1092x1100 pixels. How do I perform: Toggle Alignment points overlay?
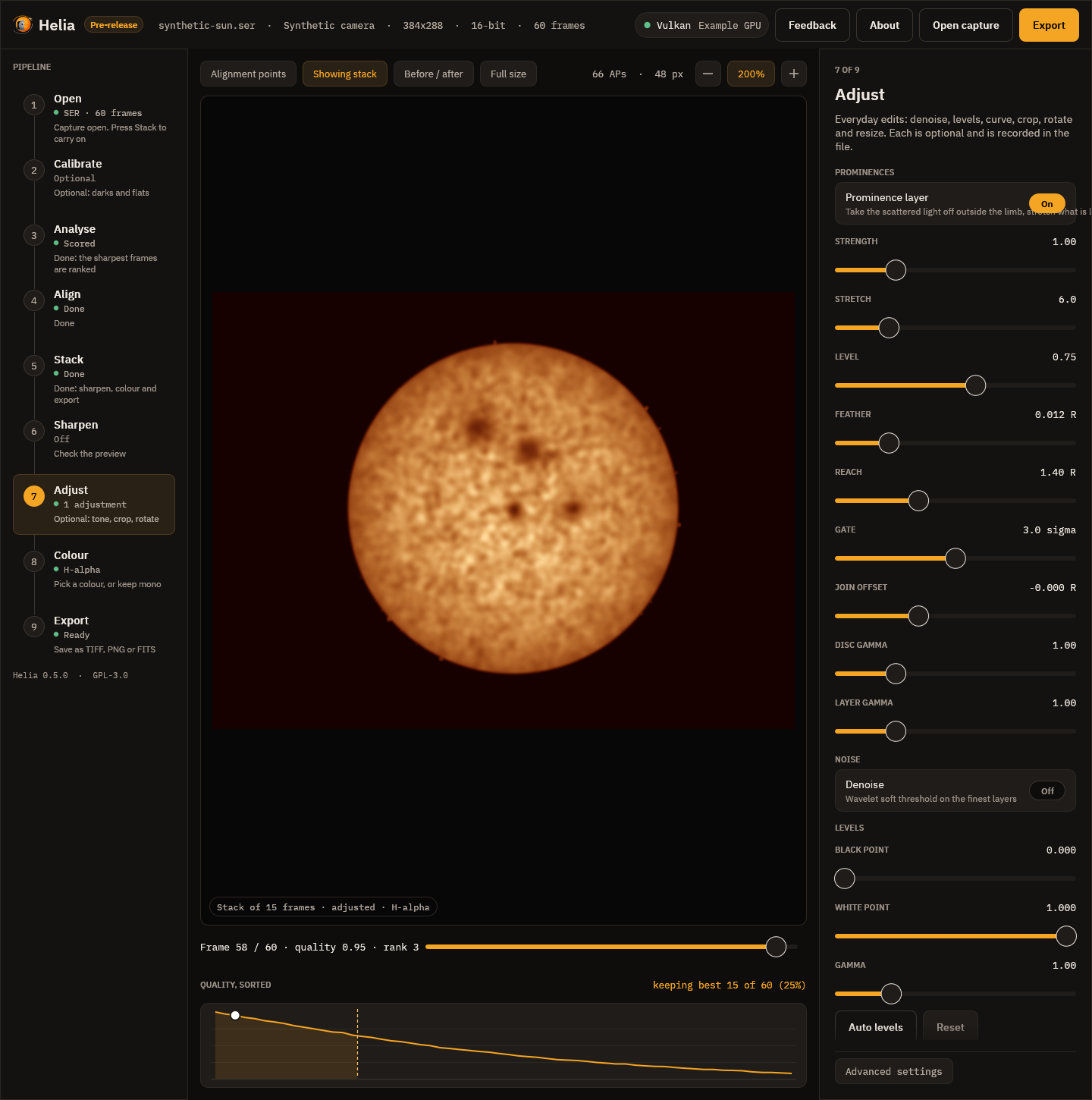click(x=248, y=74)
